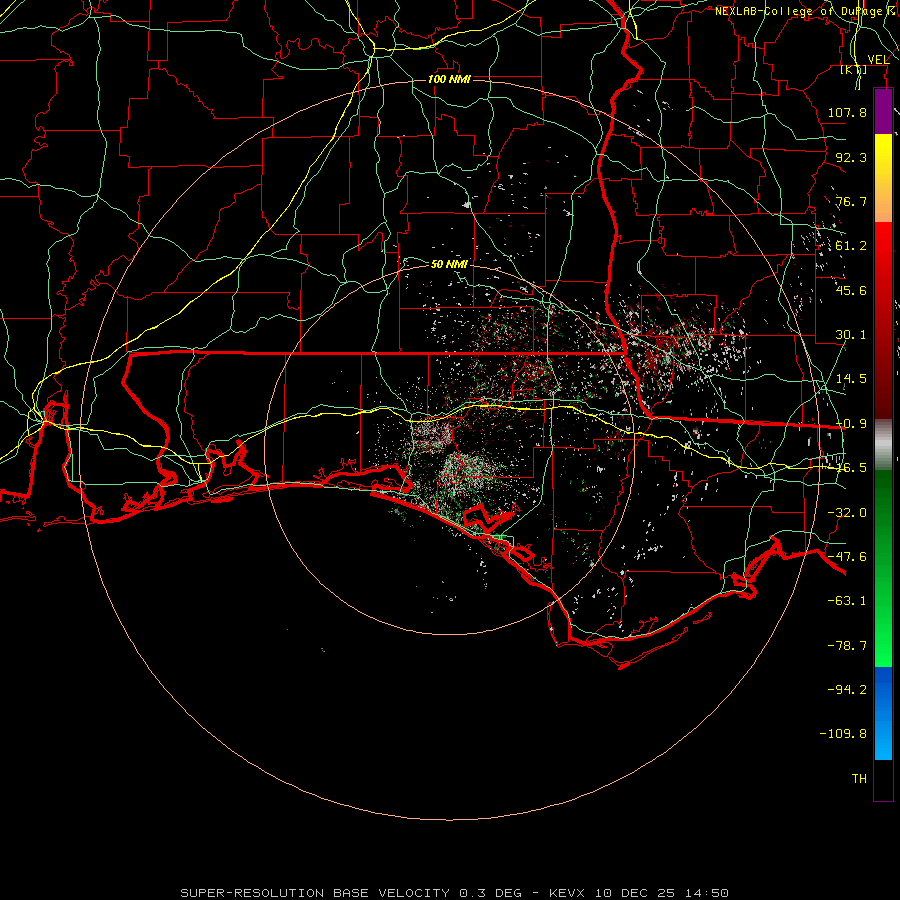Screen dimensions: 900x900
Task: Click the -109.8 velocity scale value
Action: click(x=843, y=734)
